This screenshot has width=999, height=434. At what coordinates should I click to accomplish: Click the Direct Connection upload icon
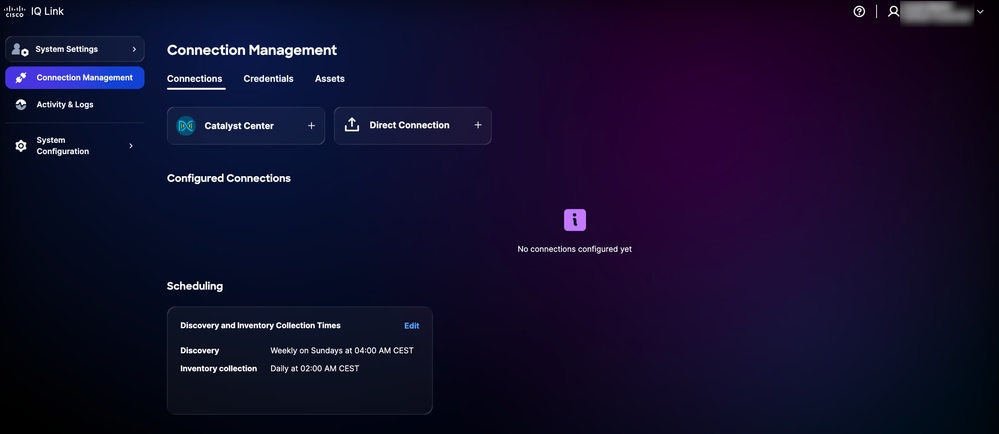coord(352,125)
